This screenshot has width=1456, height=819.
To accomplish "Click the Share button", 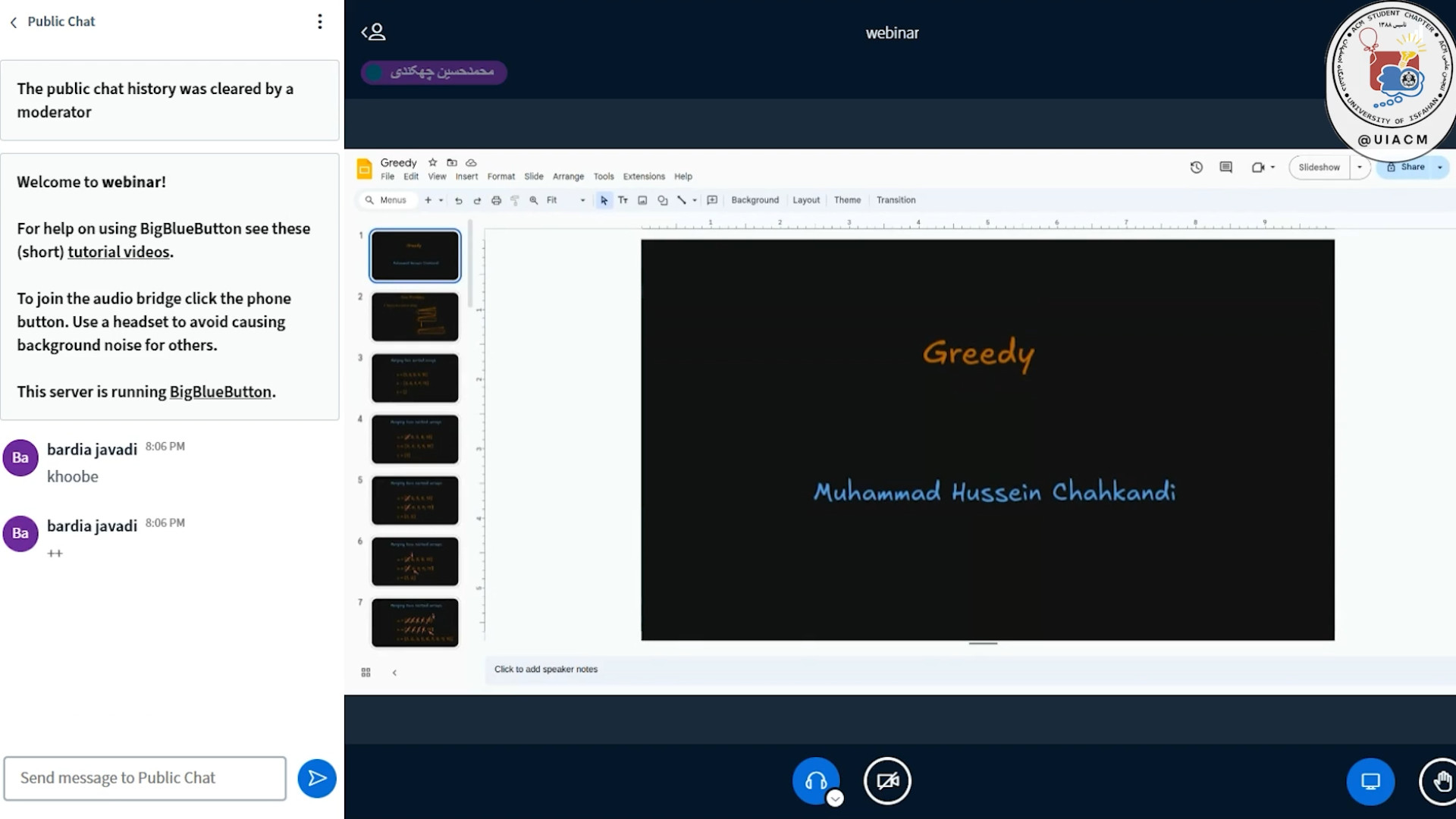I will (1406, 167).
